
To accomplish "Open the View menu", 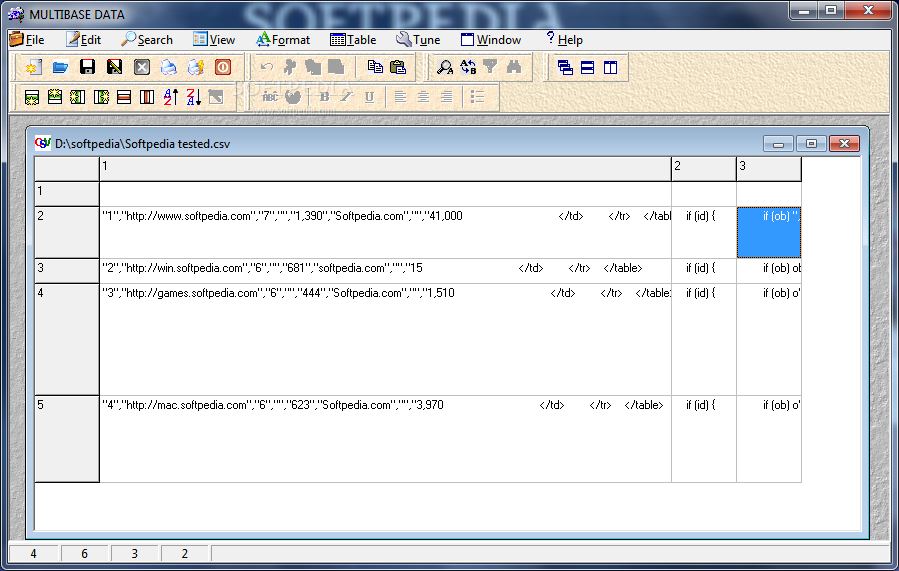I will click(x=214, y=40).
